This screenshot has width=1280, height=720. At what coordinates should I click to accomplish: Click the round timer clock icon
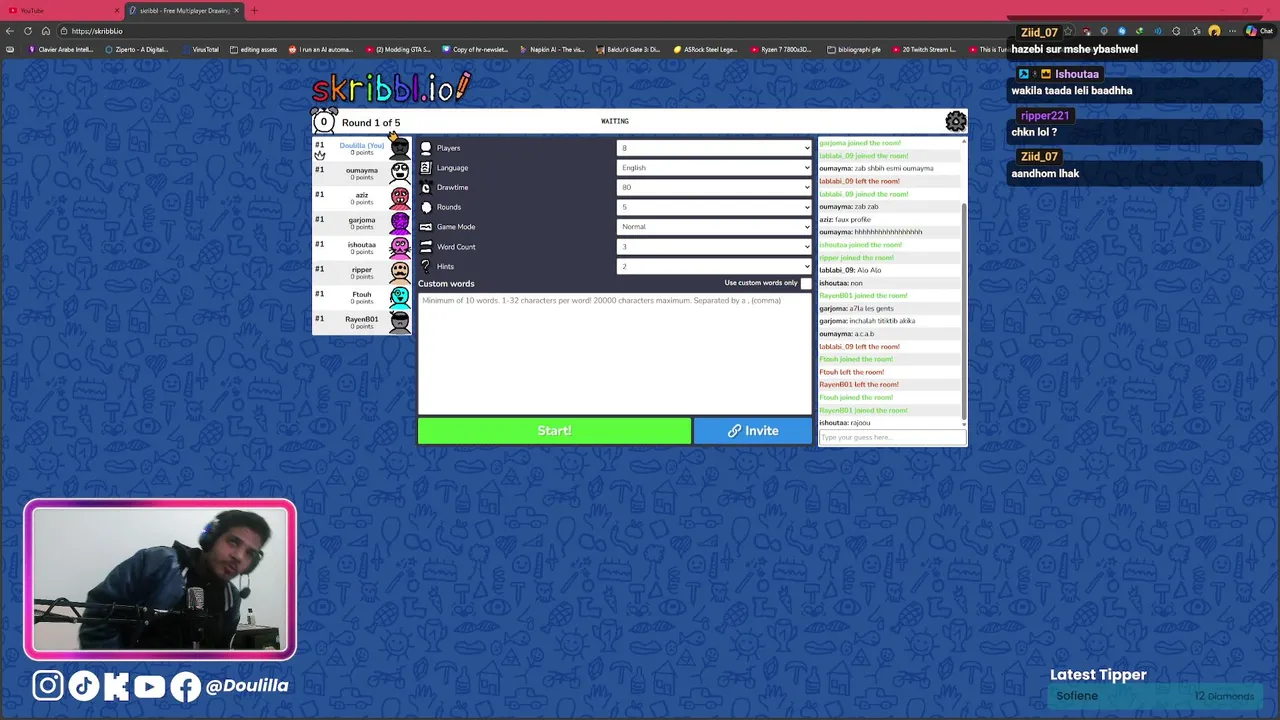coord(323,121)
